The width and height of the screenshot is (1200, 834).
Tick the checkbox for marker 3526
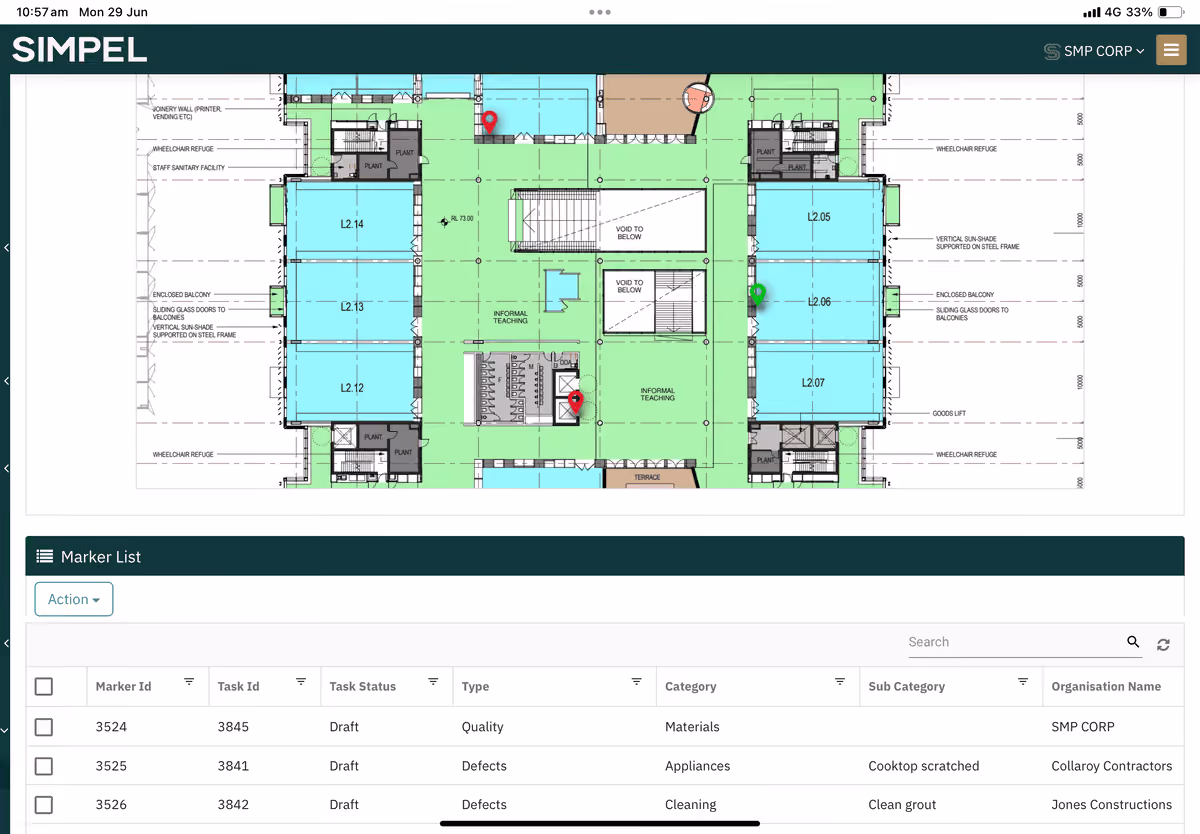click(44, 804)
